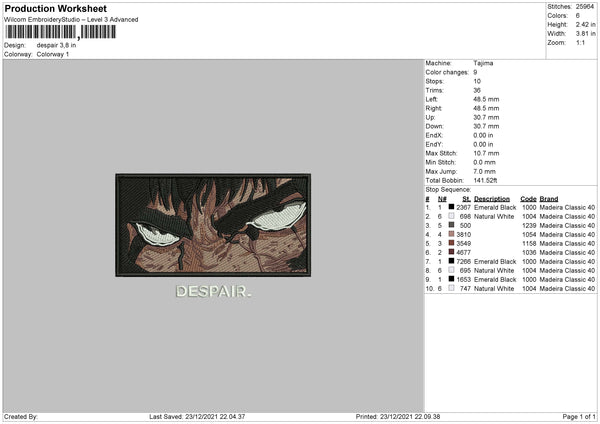Click the barcode under the worksheet title
The height and width of the screenshot is (424, 600).
coord(60,32)
